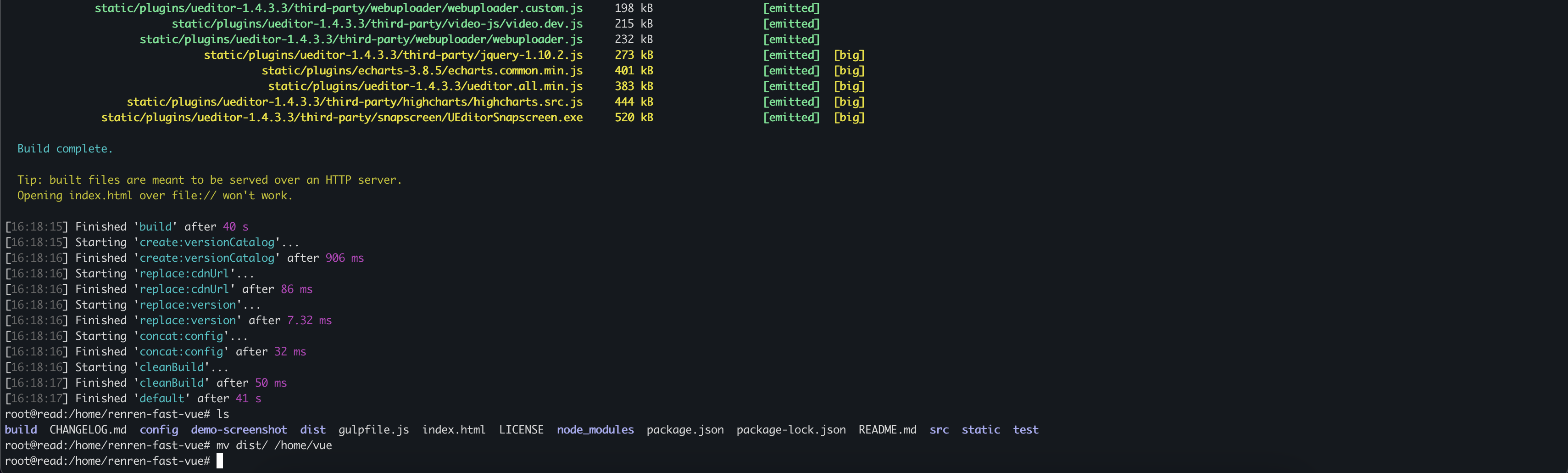This screenshot has width=1568, height=473.
Task: Click the 520 kB size value
Action: click(634, 118)
